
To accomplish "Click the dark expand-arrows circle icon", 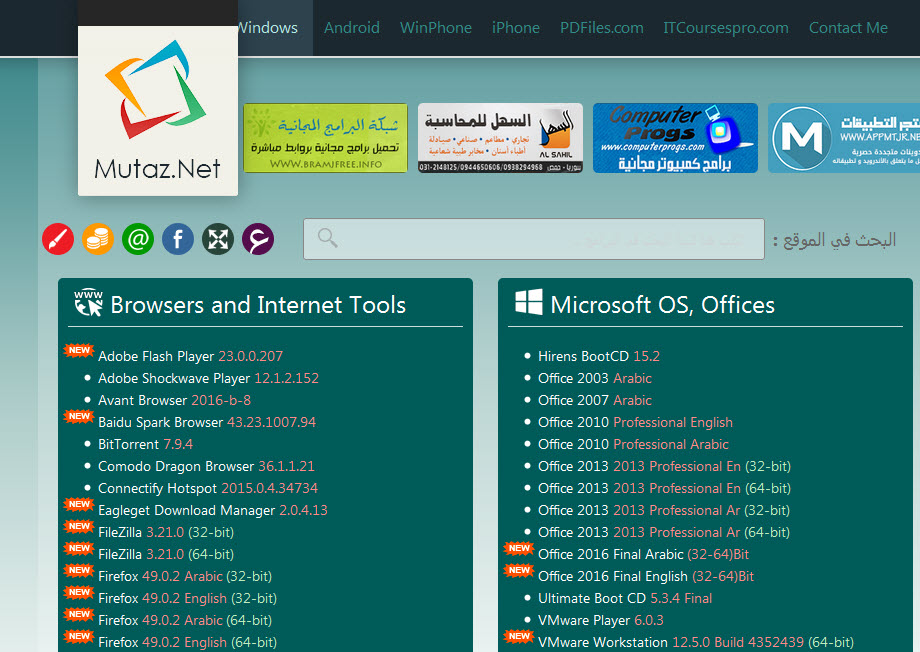I will 218,239.
